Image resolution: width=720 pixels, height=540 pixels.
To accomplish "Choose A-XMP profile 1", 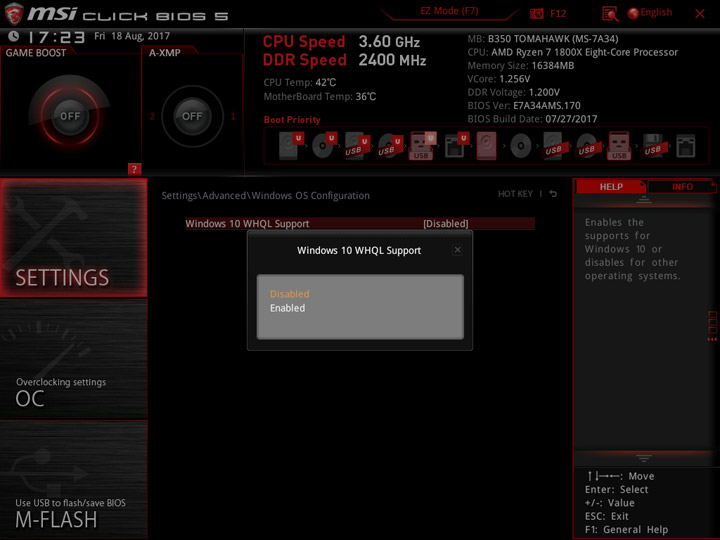I will coord(233,117).
